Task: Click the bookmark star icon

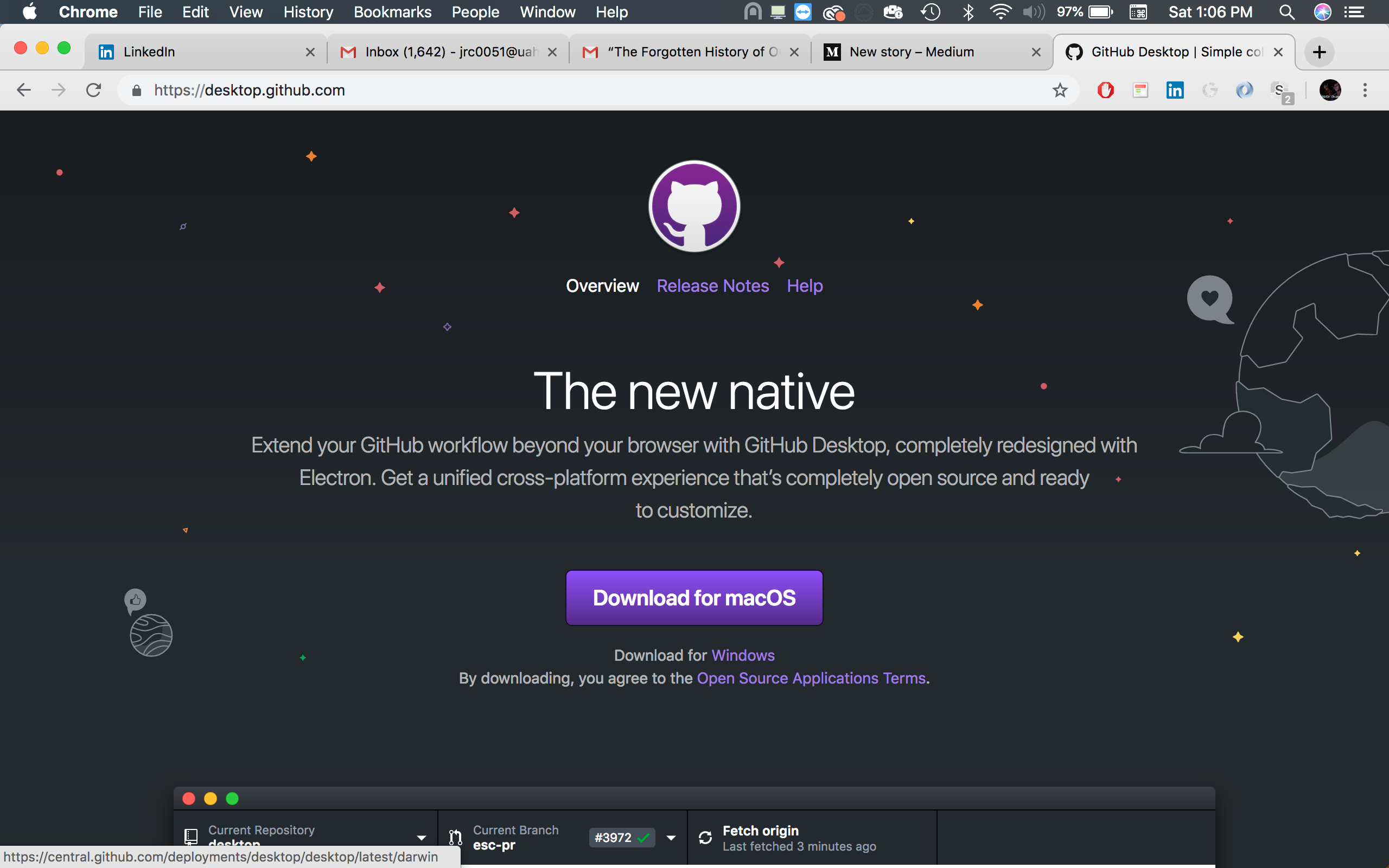Action: coord(1060,90)
